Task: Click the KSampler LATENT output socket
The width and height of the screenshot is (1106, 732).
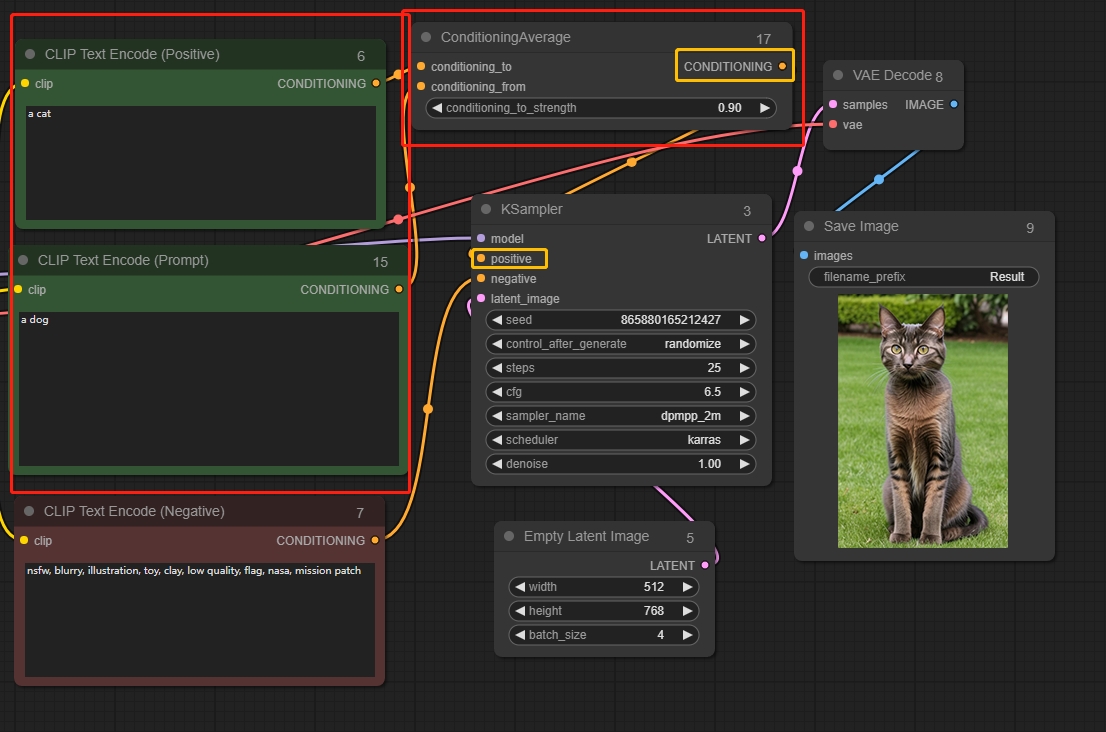Action: (762, 239)
